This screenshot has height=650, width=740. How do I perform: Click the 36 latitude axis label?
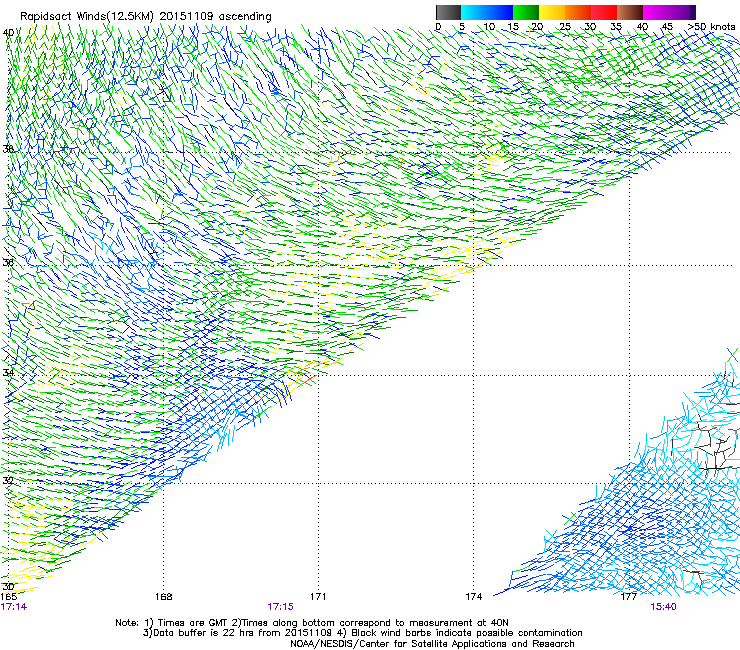pyautogui.click(x=8, y=262)
